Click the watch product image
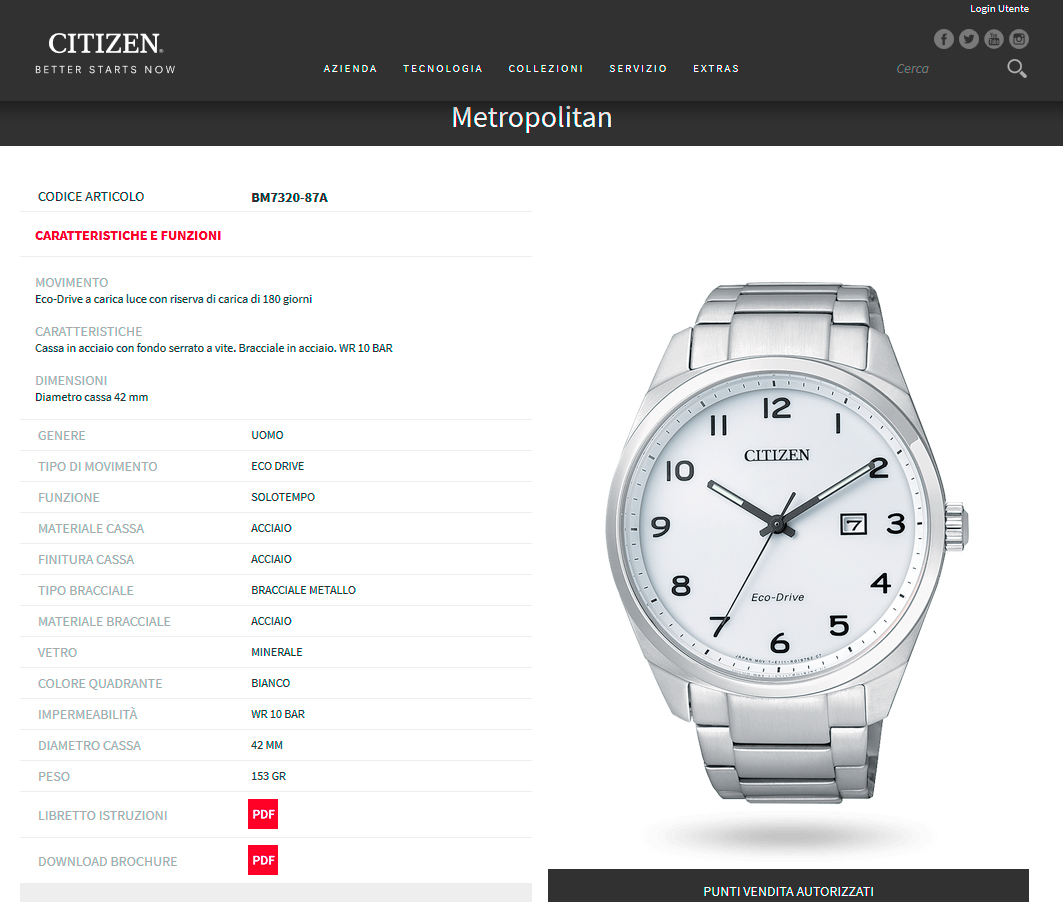 (x=788, y=542)
